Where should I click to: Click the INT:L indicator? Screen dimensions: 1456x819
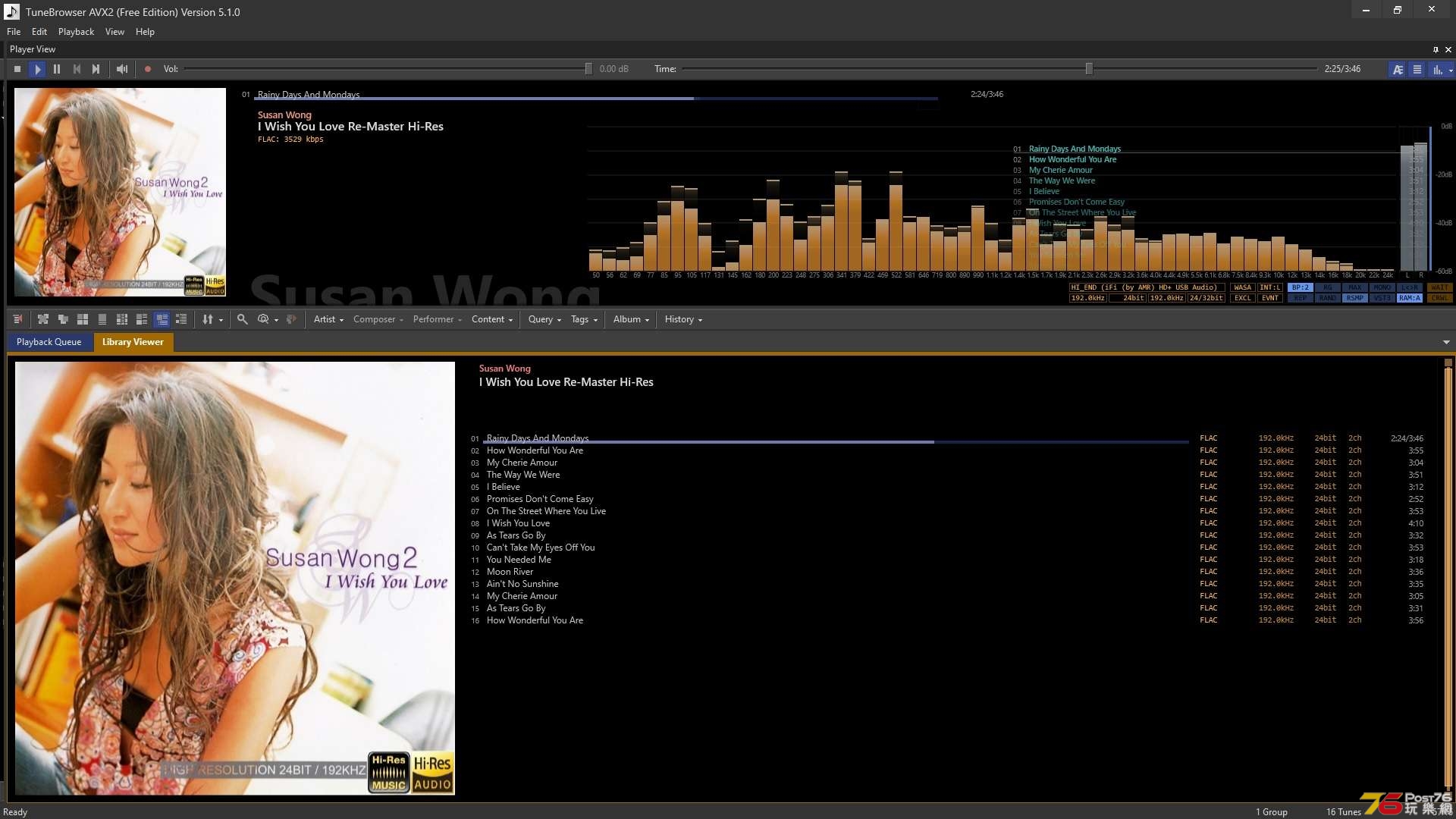coord(1270,287)
